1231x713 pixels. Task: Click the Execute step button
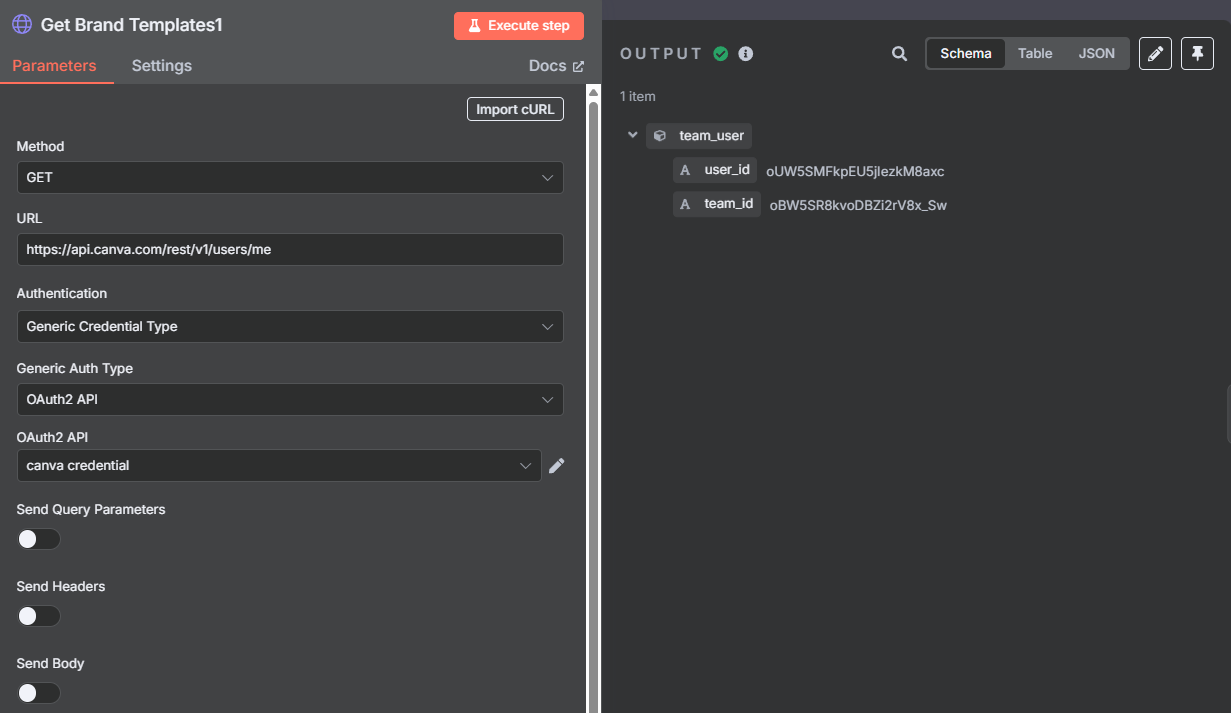pyautogui.click(x=518, y=26)
